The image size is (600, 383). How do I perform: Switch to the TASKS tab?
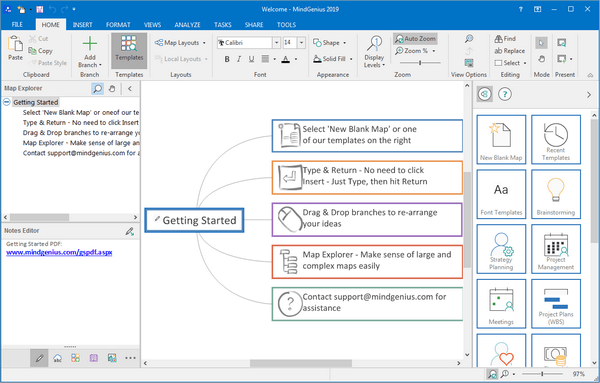223,25
